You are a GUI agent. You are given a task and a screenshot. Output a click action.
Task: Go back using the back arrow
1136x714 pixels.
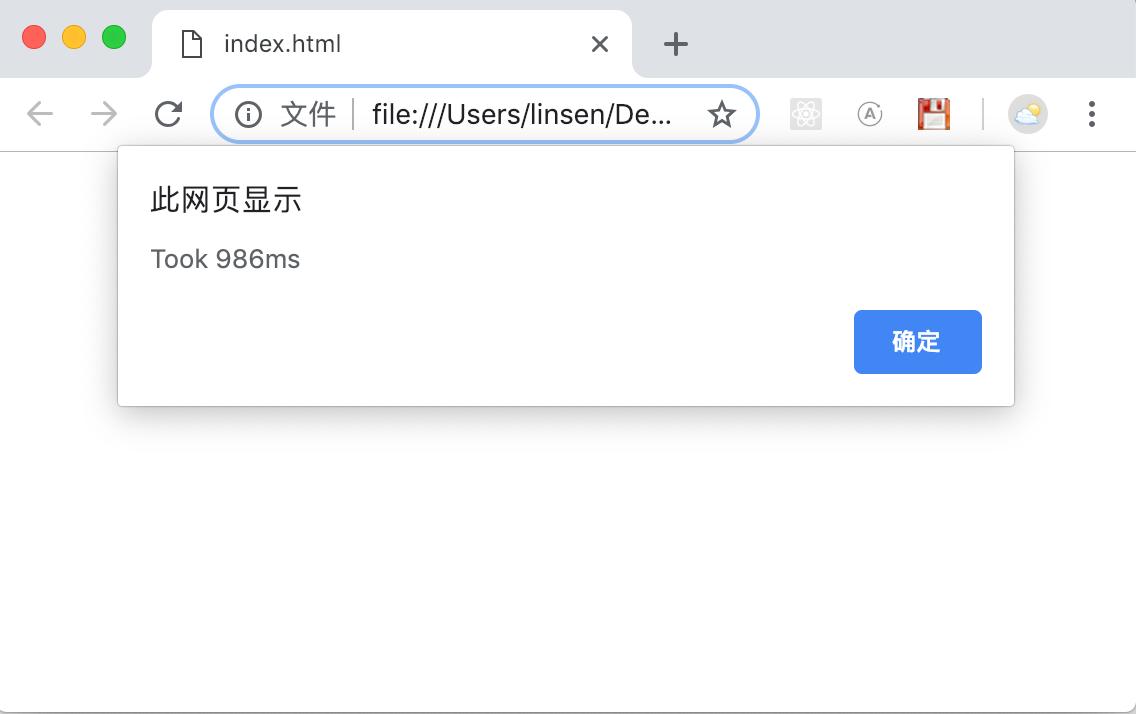pyautogui.click(x=40, y=114)
